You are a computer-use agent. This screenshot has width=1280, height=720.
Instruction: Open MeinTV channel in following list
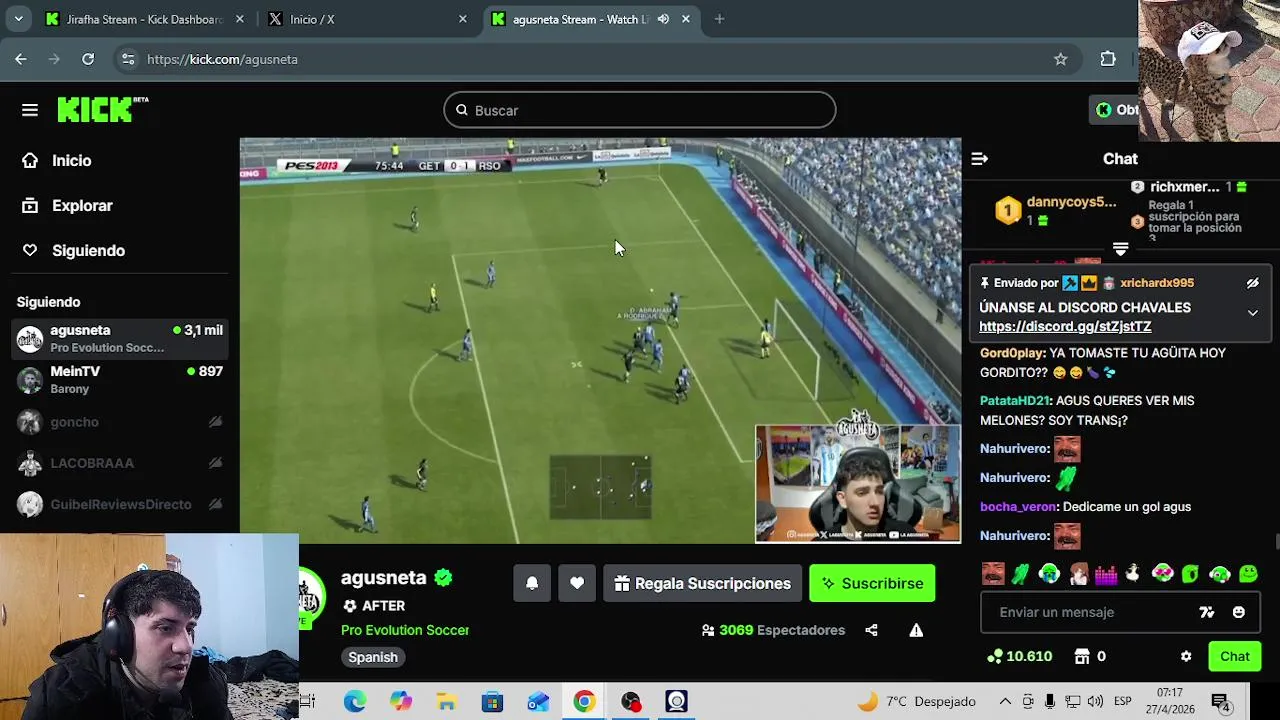(120, 379)
